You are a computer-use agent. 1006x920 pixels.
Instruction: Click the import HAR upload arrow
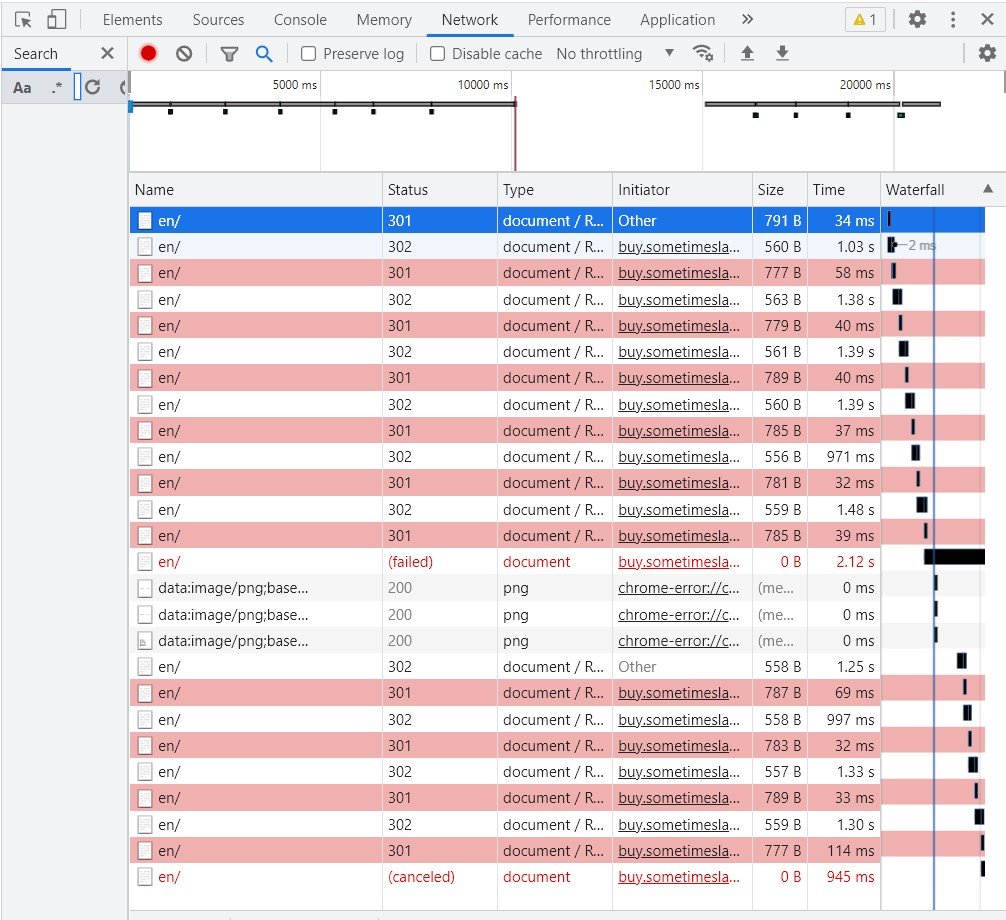[747, 54]
